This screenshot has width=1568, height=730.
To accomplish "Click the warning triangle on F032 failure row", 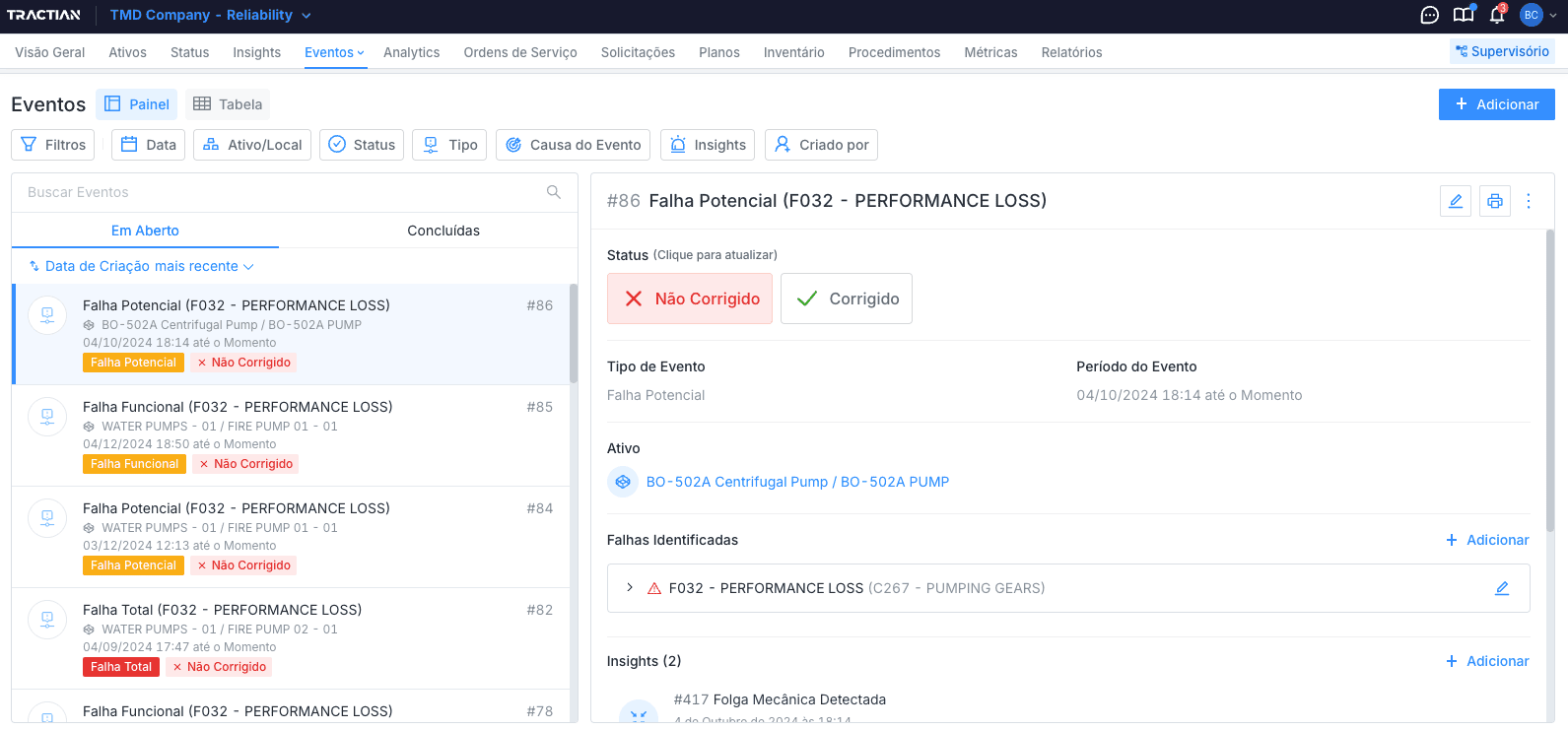I will pyautogui.click(x=654, y=588).
